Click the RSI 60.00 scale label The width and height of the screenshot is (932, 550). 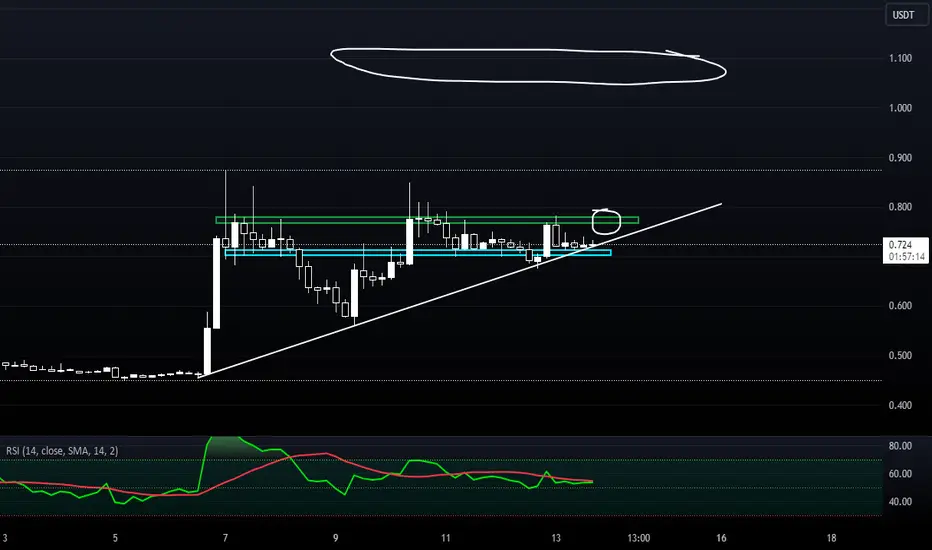click(x=900, y=474)
